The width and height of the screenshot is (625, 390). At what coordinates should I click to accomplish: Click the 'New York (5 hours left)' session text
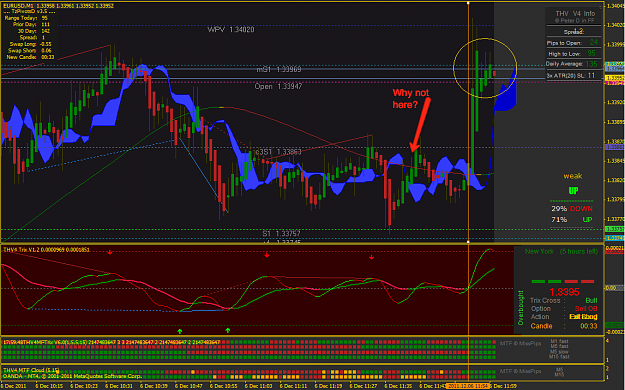pos(561,251)
